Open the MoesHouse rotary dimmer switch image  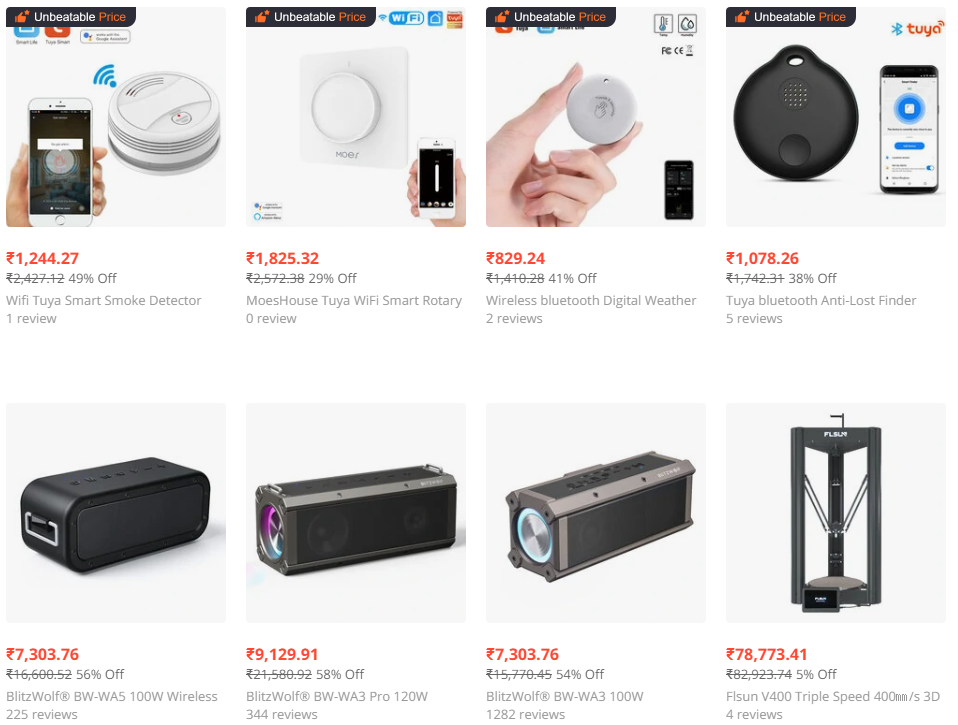pyautogui.click(x=356, y=117)
